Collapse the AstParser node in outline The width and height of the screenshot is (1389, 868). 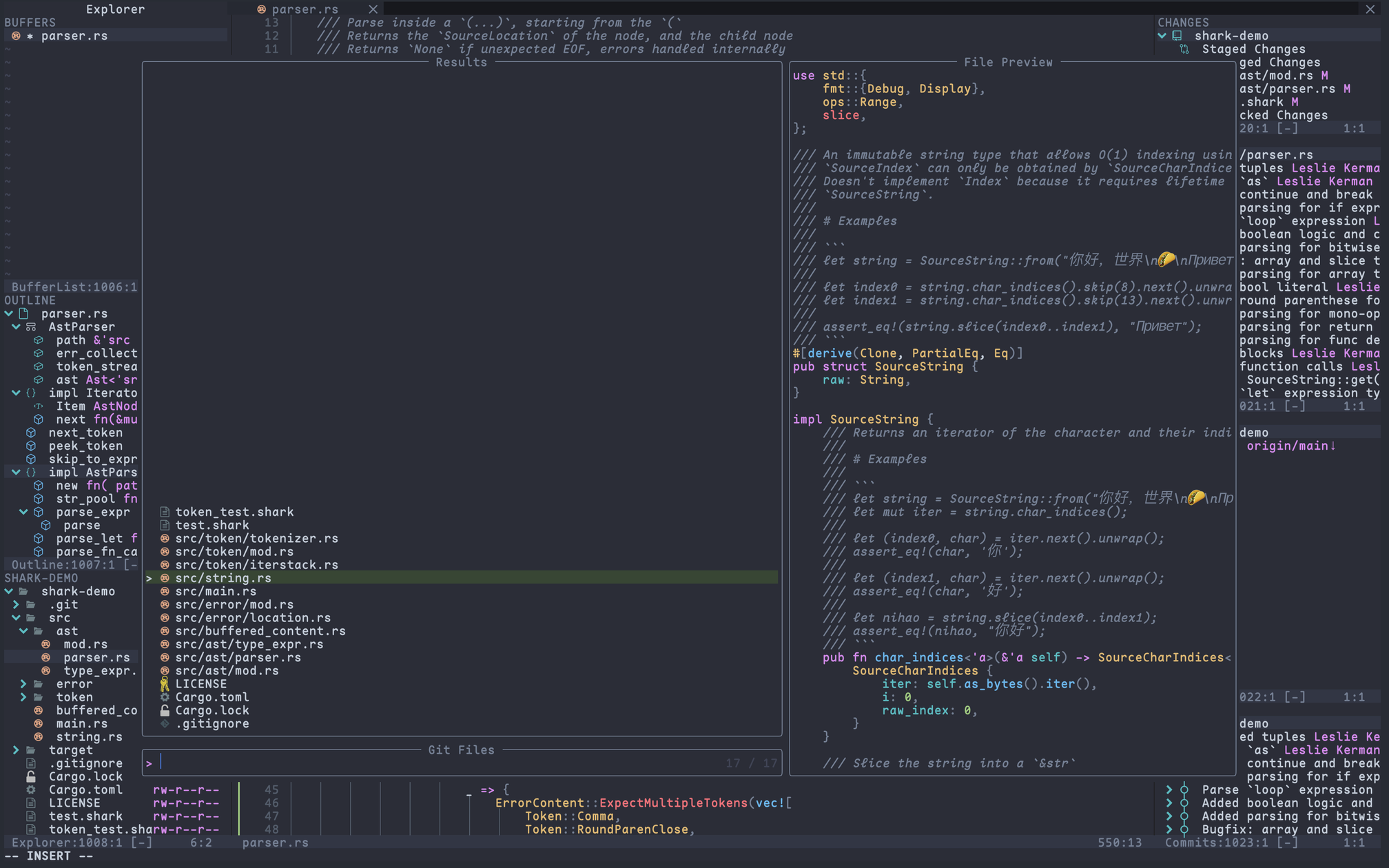coord(16,327)
